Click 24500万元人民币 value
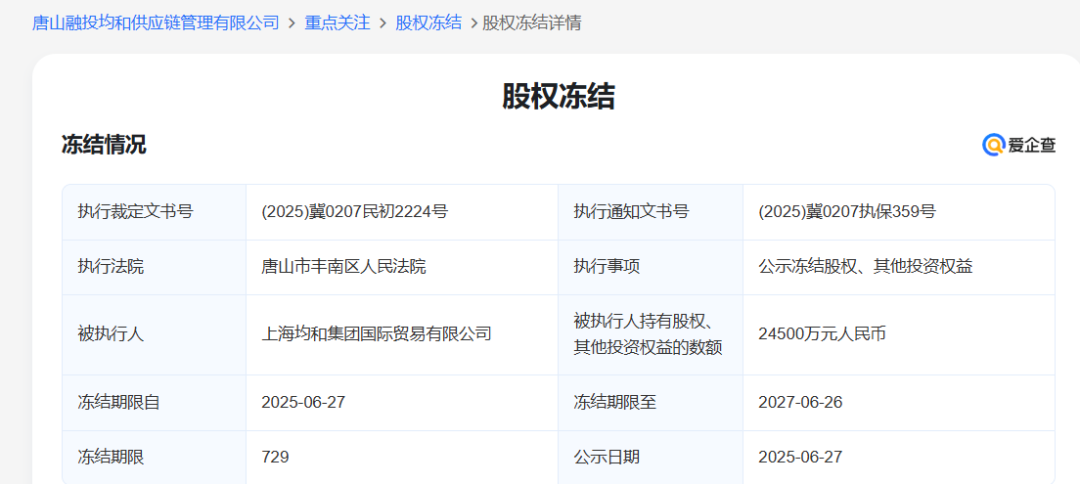 coord(822,335)
